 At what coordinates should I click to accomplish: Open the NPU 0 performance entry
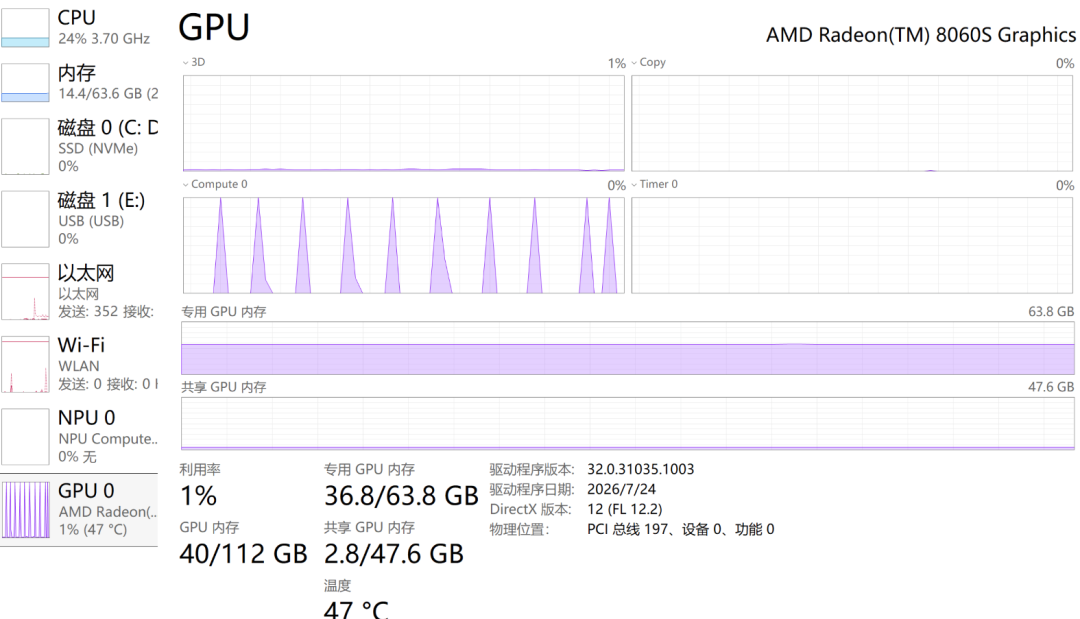[79, 437]
